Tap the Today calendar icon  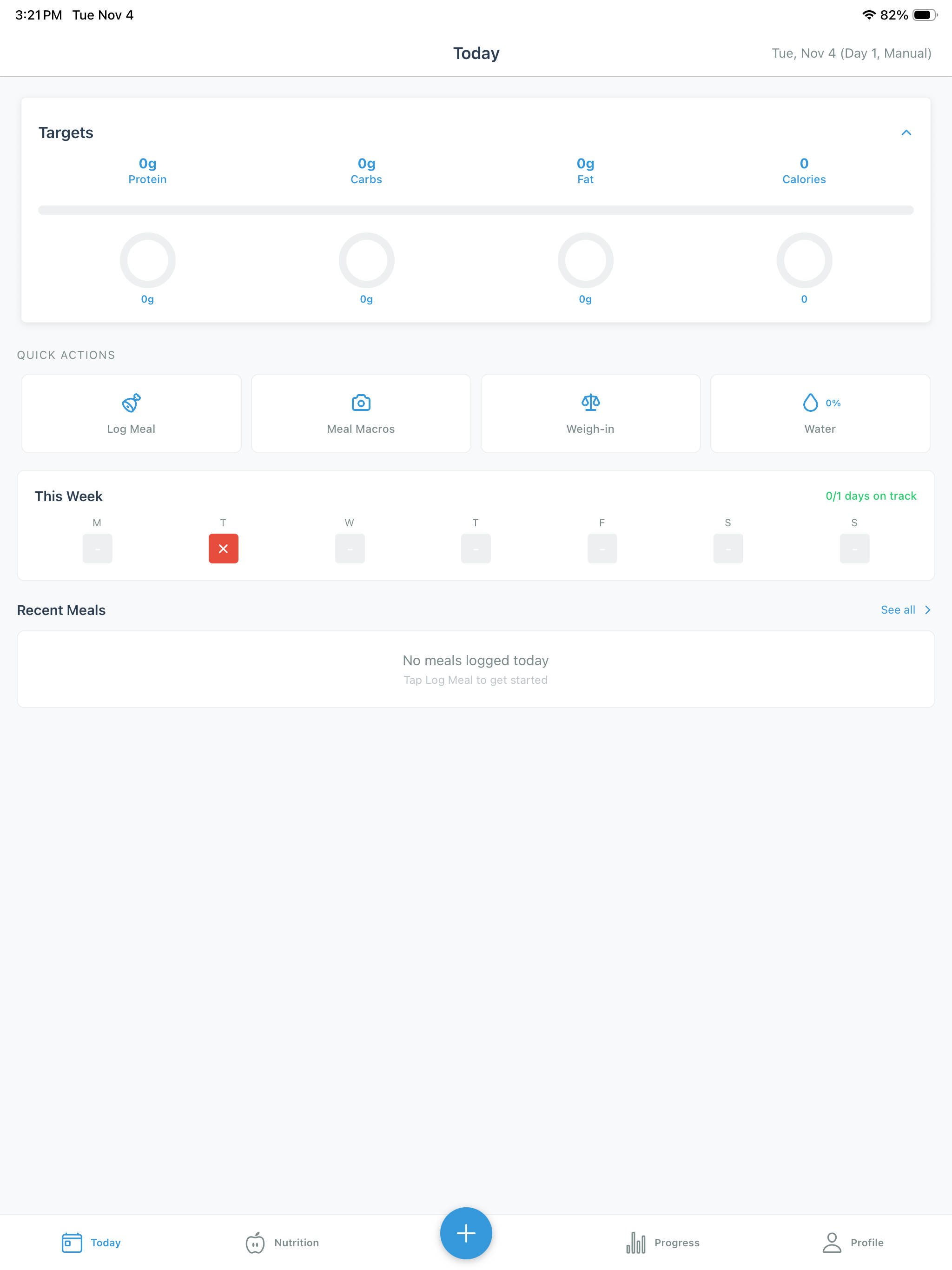(x=72, y=1243)
